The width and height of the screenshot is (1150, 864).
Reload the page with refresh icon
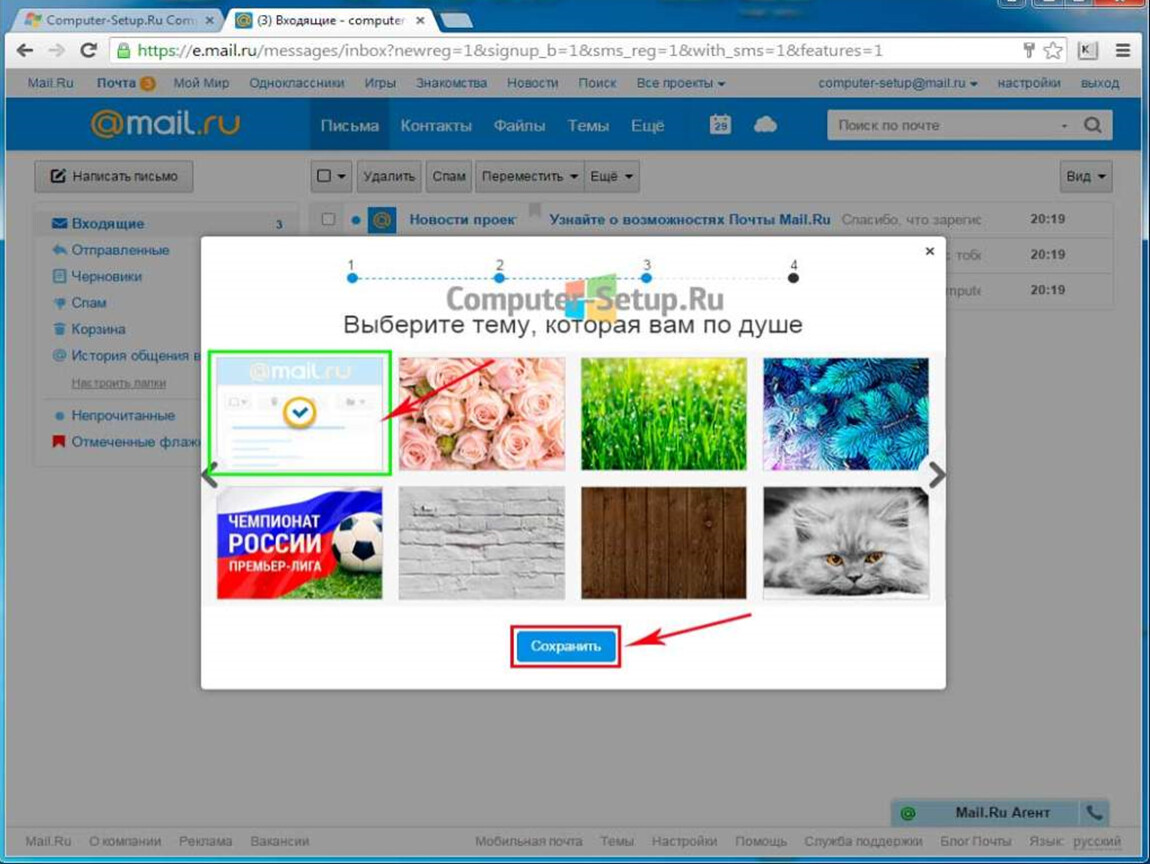click(x=89, y=50)
